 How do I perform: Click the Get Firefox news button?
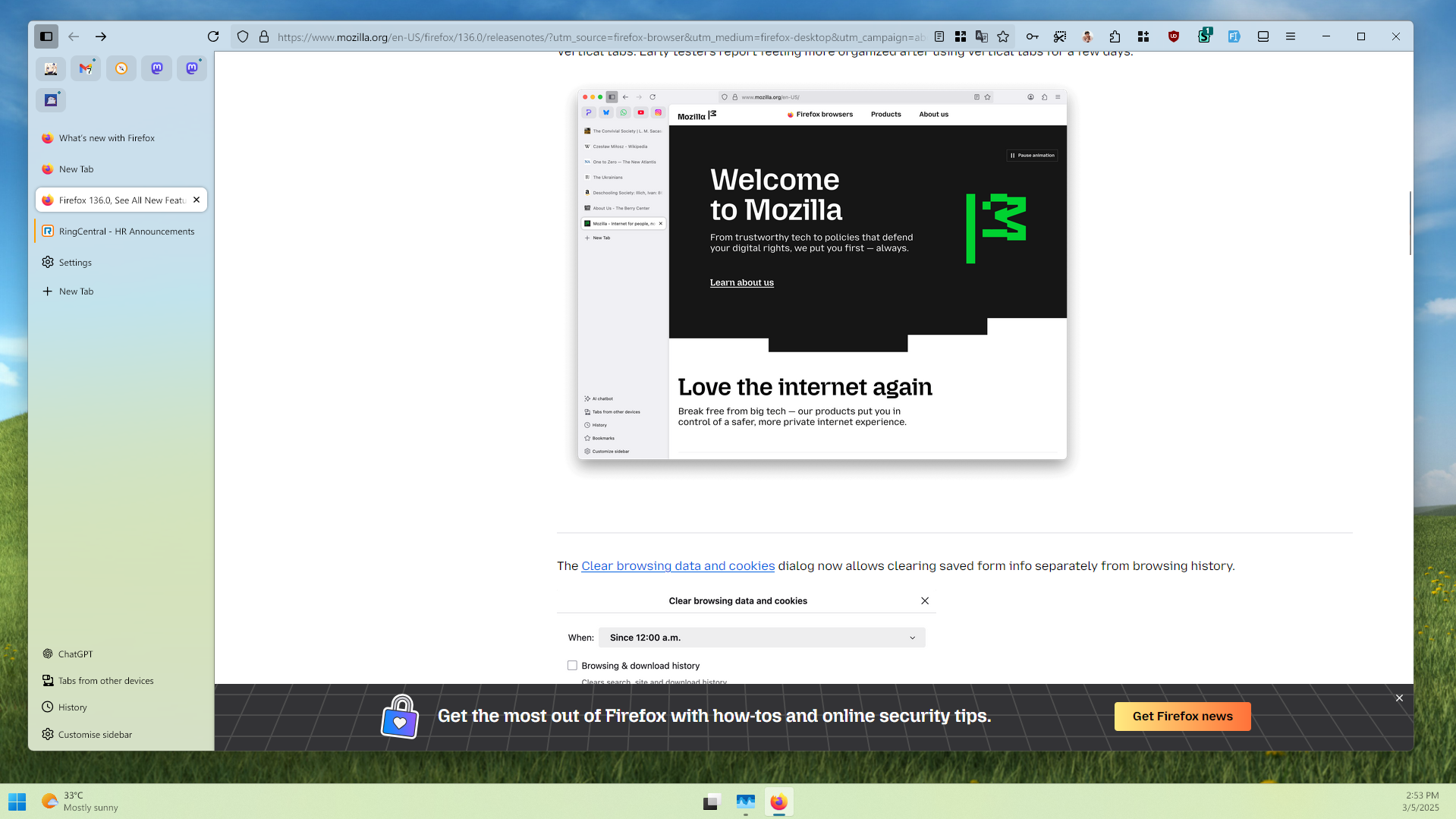point(1182,717)
